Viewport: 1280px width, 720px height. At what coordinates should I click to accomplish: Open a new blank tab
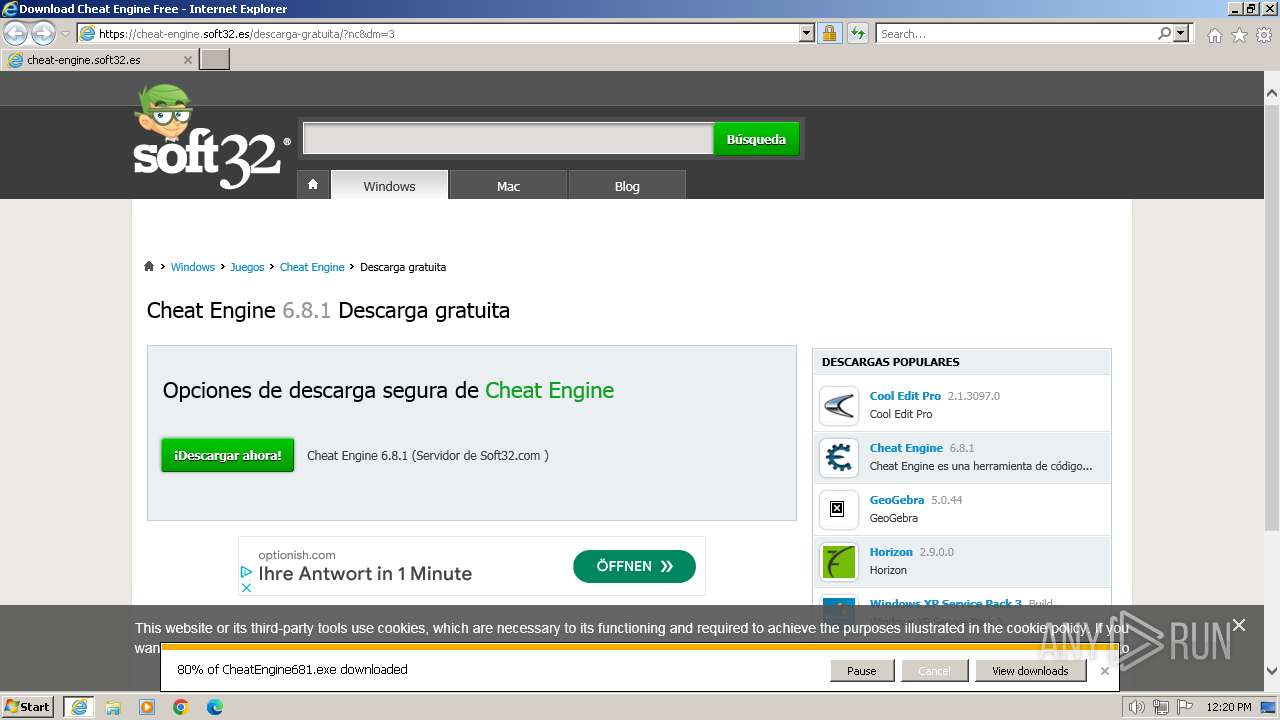(x=215, y=60)
